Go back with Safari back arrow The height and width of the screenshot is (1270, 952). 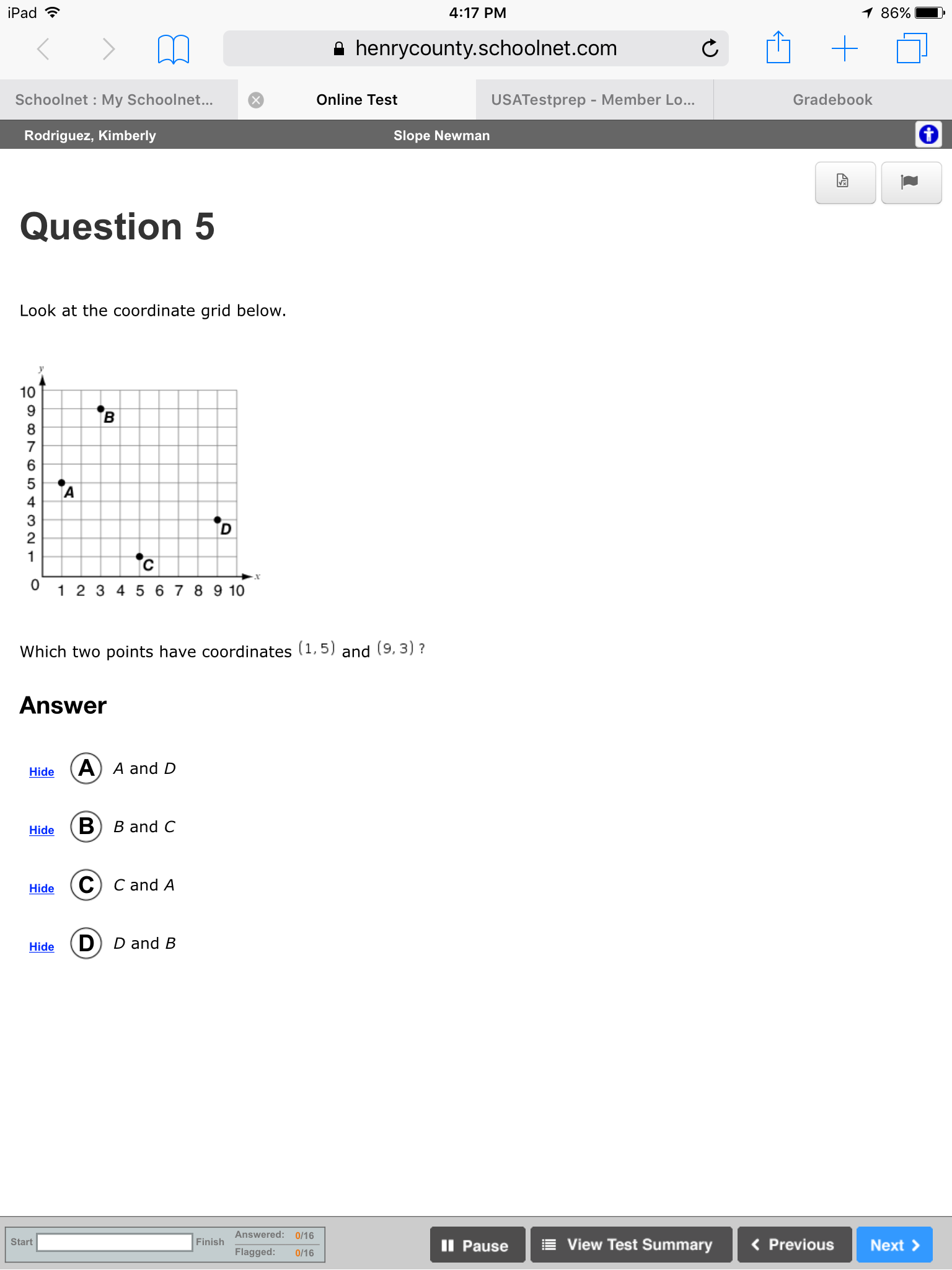(43, 48)
